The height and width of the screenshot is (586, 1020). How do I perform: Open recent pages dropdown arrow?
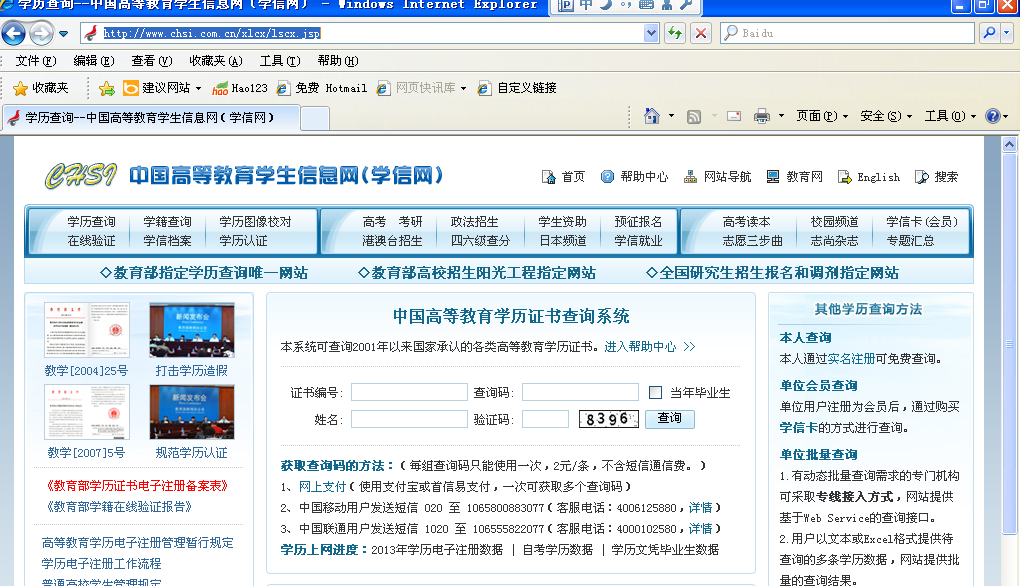[x=63, y=33]
